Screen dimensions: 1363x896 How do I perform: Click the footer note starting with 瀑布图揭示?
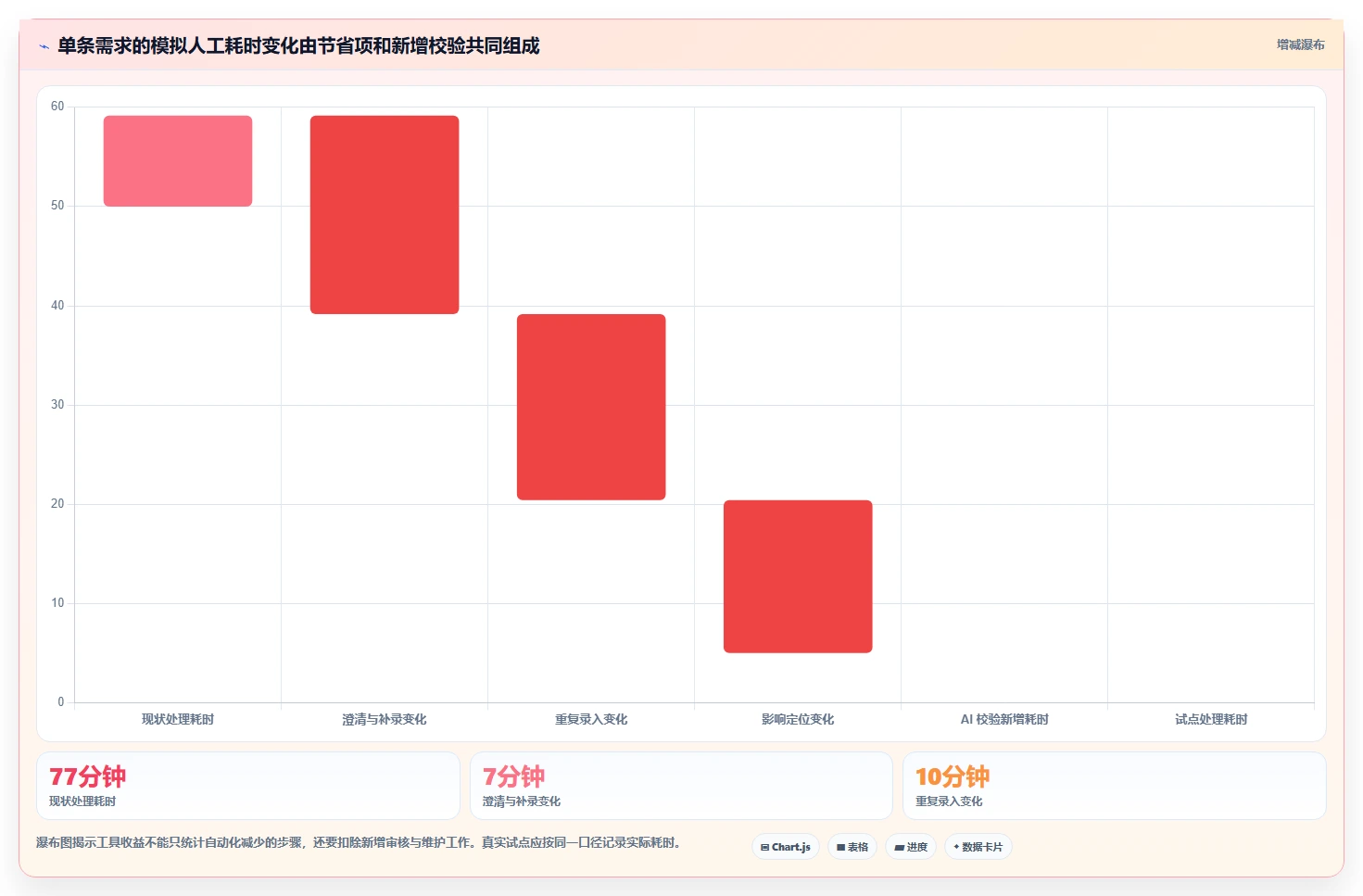click(360, 842)
